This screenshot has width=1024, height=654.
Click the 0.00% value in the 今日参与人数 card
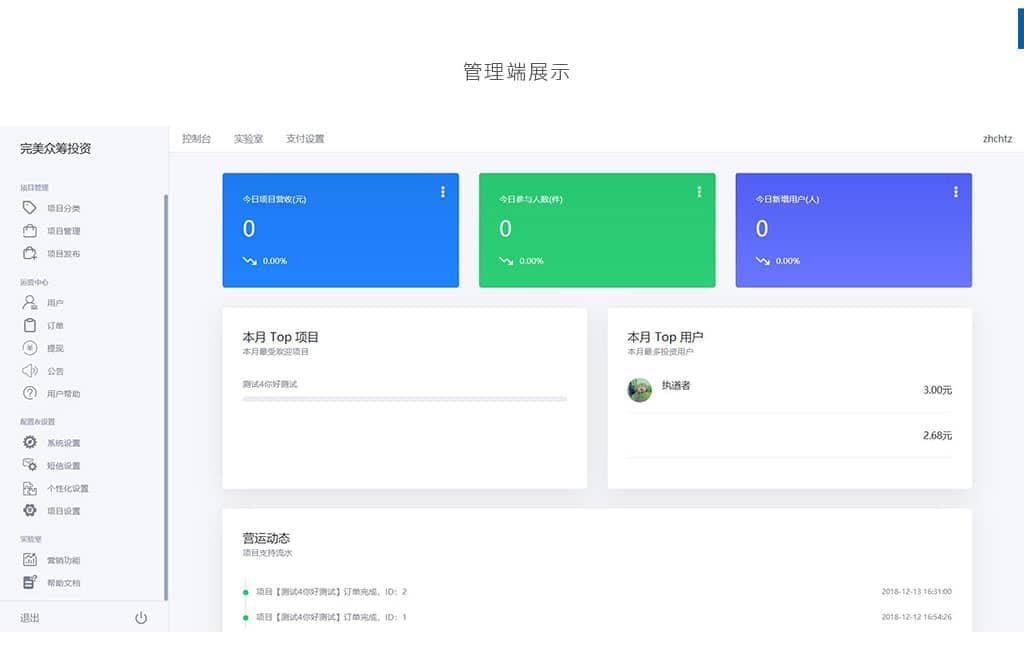click(532, 261)
